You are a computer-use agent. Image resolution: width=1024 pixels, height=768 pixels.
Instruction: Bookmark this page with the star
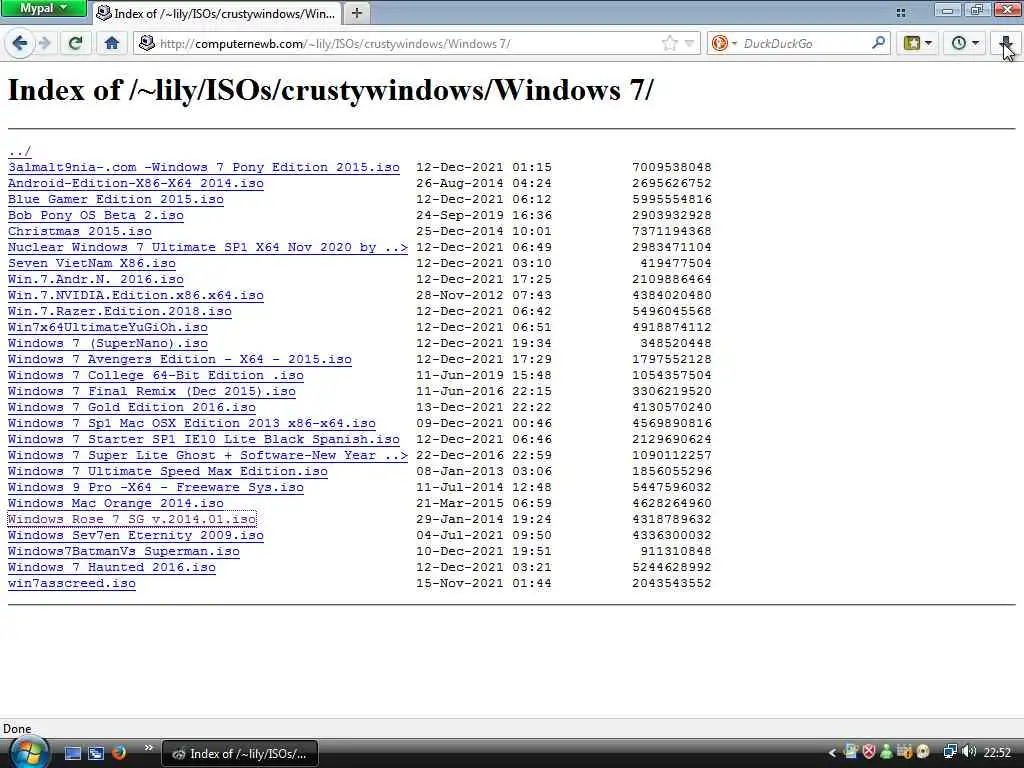669,44
